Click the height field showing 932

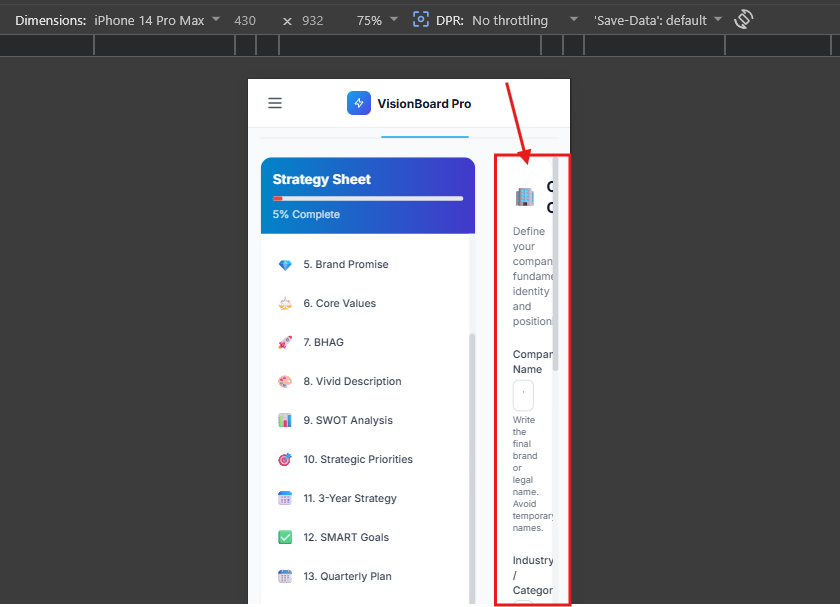coord(312,20)
